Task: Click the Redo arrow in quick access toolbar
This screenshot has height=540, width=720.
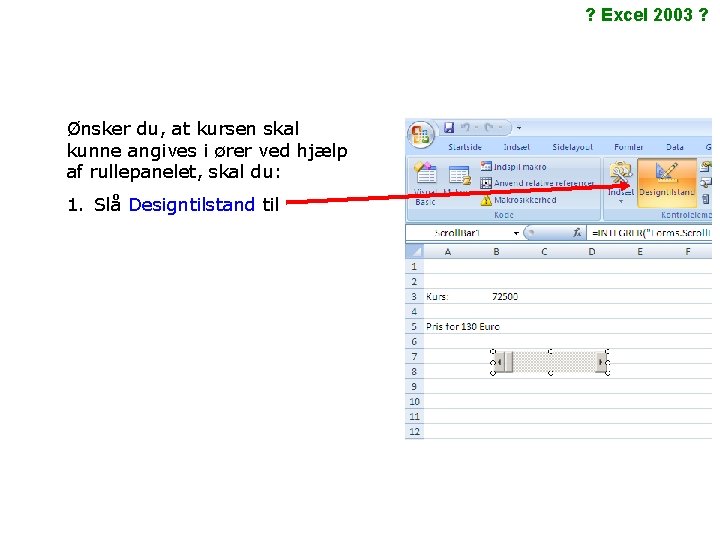Action: coord(489,127)
